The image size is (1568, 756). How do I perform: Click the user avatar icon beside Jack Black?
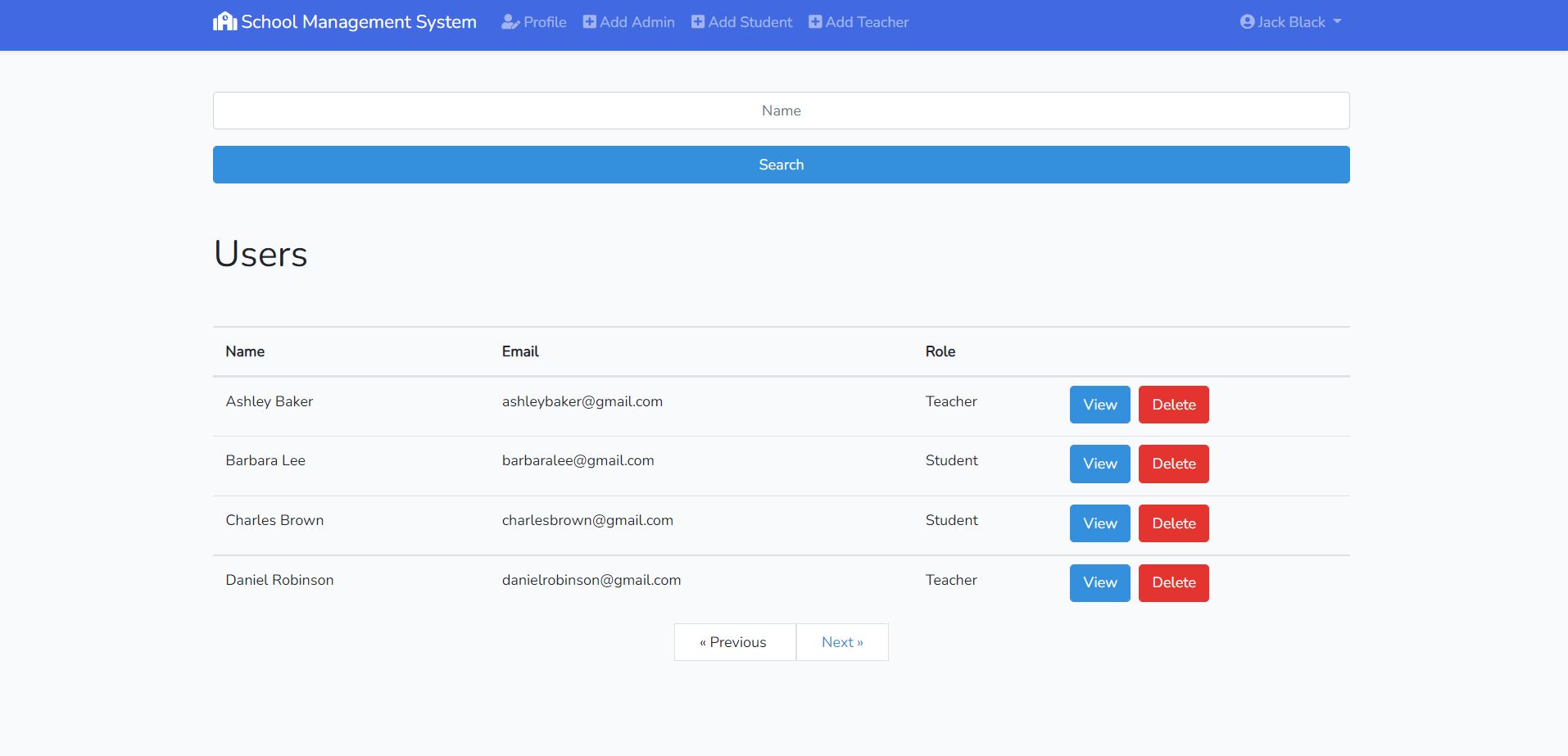click(x=1247, y=22)
